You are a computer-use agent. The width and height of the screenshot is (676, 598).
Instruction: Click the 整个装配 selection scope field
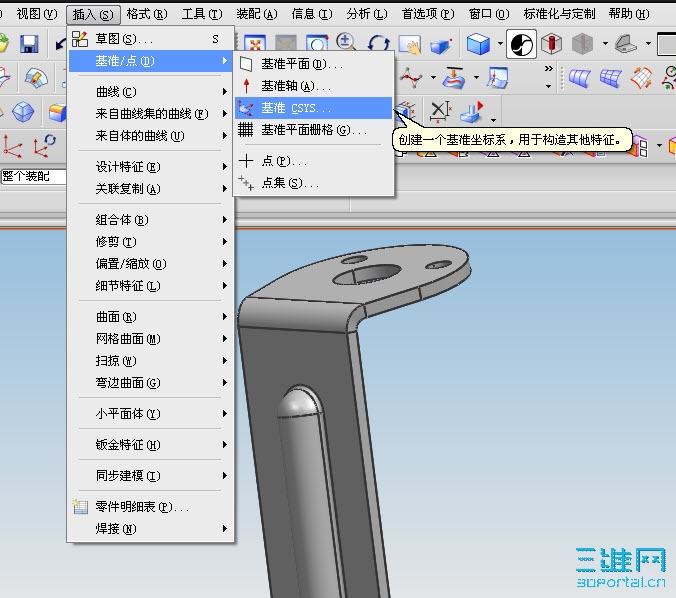pyautogui.click(x=33, y=176)
